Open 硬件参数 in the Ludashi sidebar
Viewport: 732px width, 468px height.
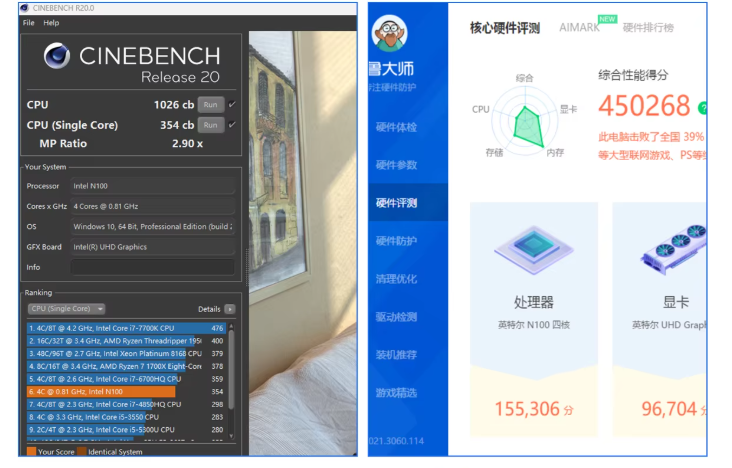pos(396,165)
